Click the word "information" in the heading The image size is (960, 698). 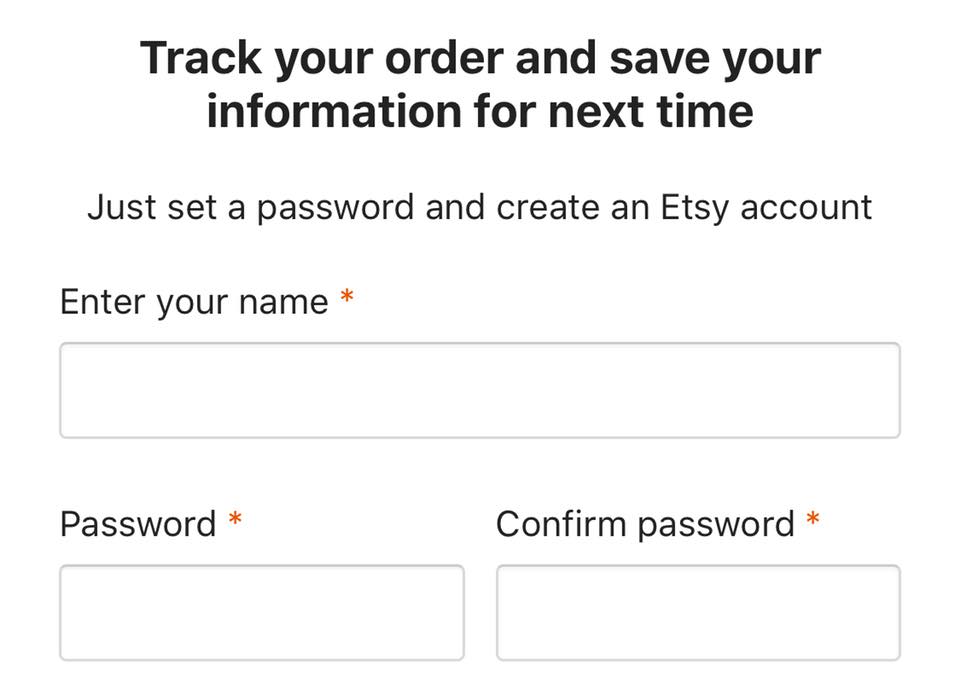[x=334, y=111]
